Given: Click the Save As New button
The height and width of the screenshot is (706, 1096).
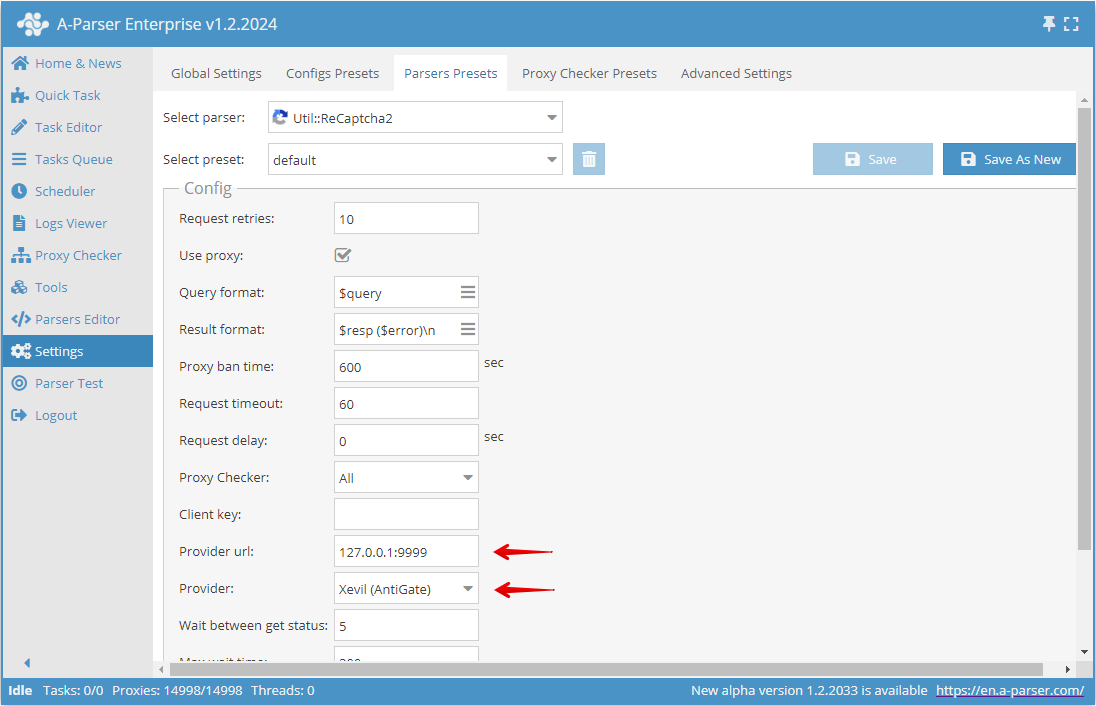Looking at the screenshot, I should pyautogui.click(x=1009, y=158).
